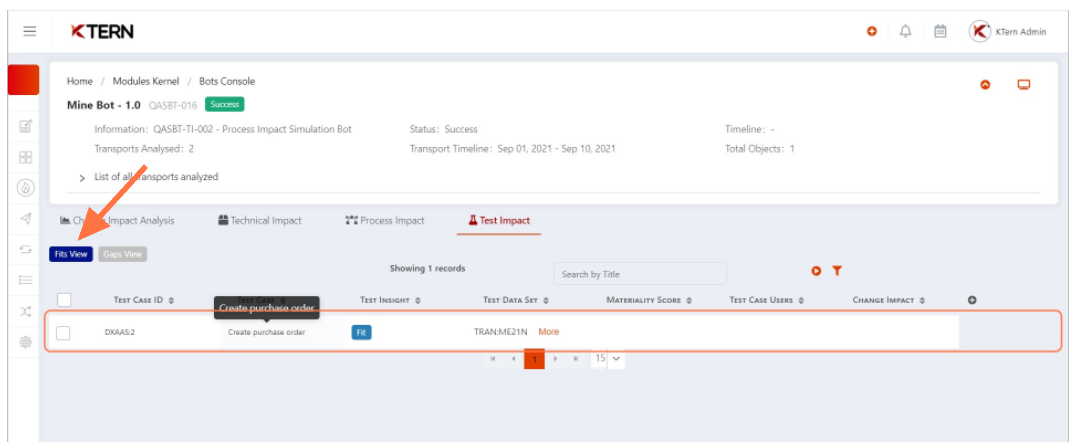The width and height of the screenshot is (1069, 442).
Task: Tick the checkbox for row DXAAS:2
Action: point(63,332)
